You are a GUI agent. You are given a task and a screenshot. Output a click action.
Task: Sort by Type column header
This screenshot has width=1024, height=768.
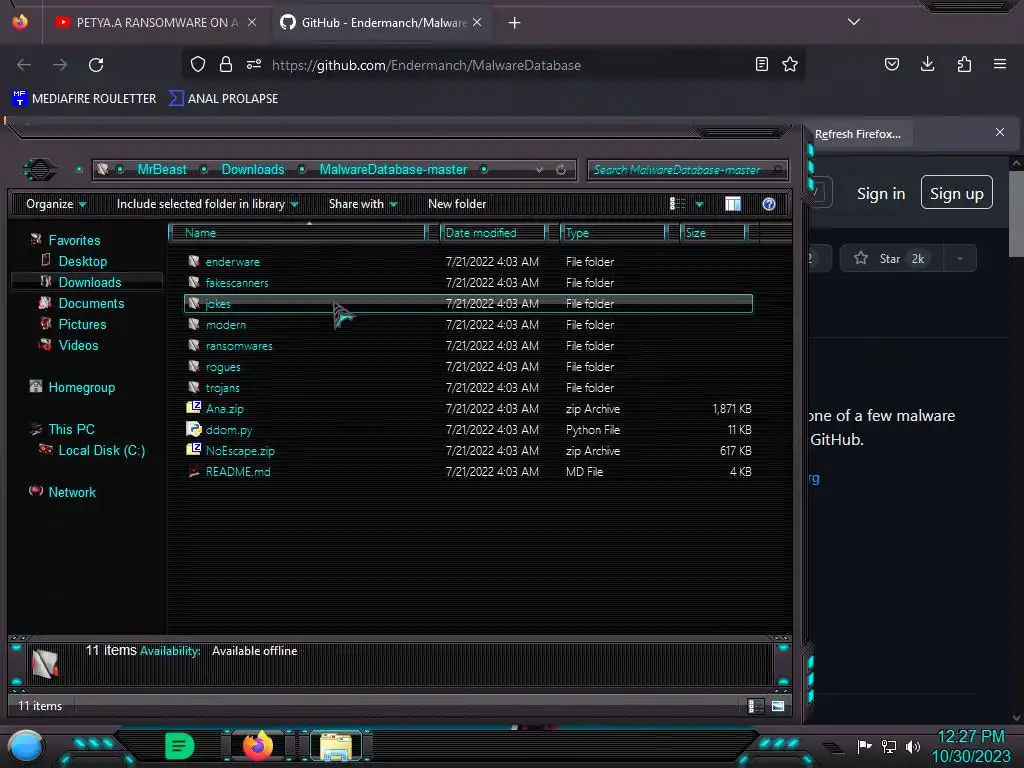pyautogui.click(x=613, y=233)
